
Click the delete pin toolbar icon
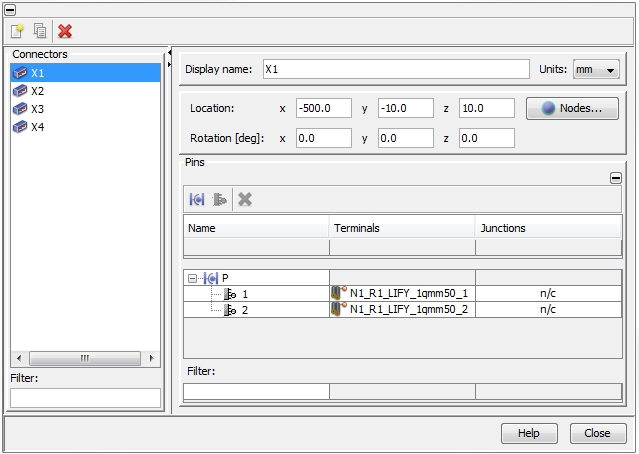(x=245, y=200)
